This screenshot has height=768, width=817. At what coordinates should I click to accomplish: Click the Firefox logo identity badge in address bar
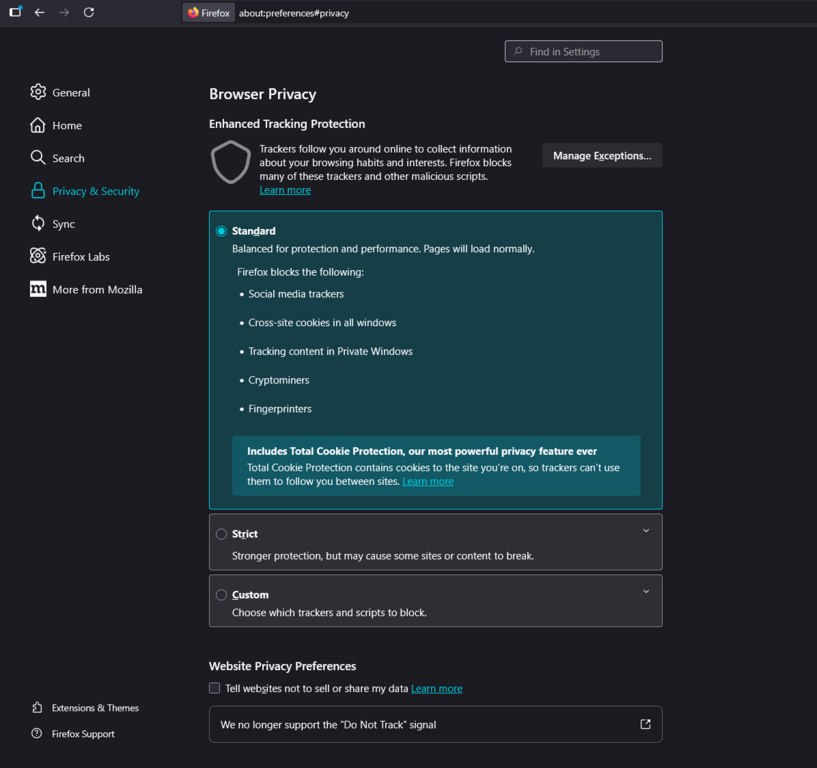click(x=208, y=13)
